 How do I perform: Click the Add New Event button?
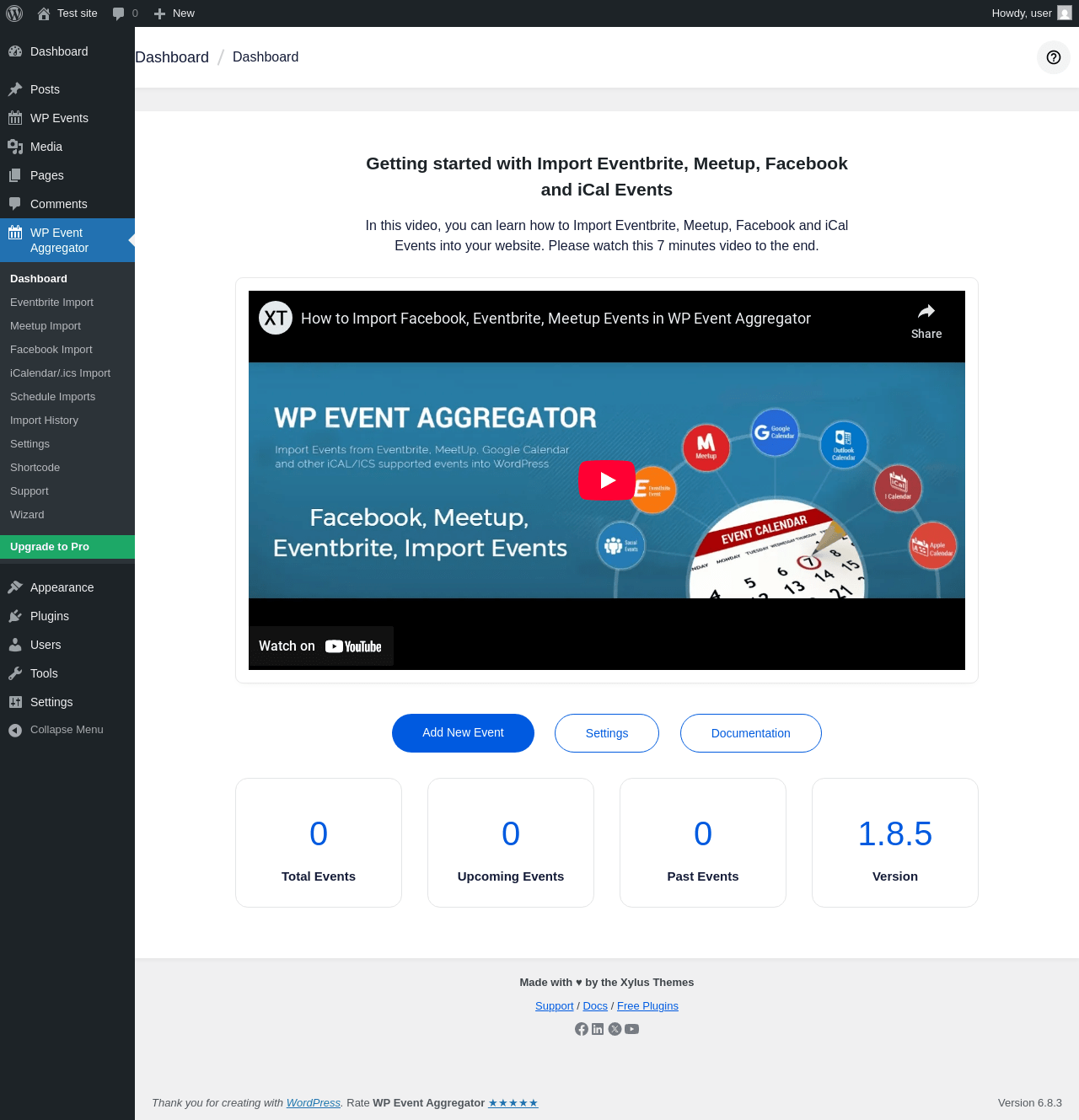[x=463, y=733]
